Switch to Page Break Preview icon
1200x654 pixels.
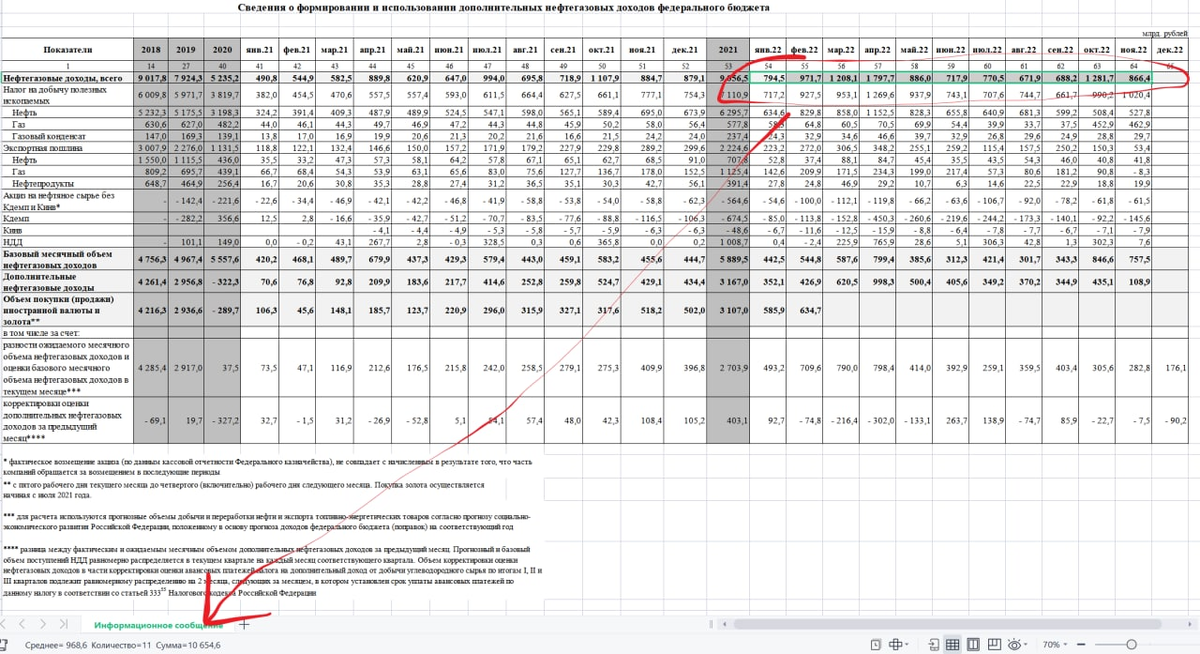coord(994,644)
